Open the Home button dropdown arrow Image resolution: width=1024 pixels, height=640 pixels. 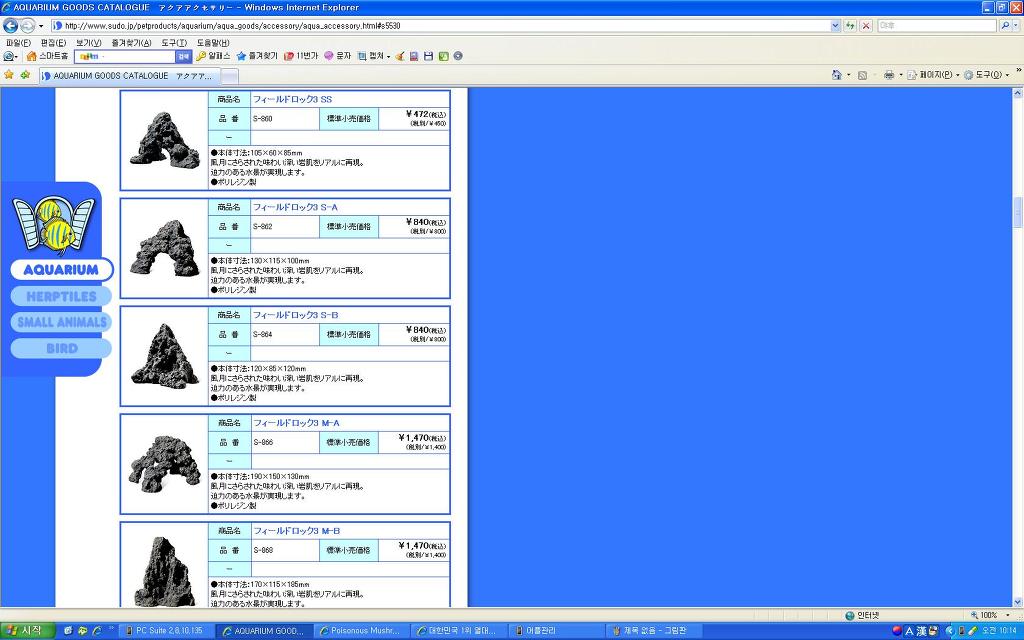tap(848, 75)
